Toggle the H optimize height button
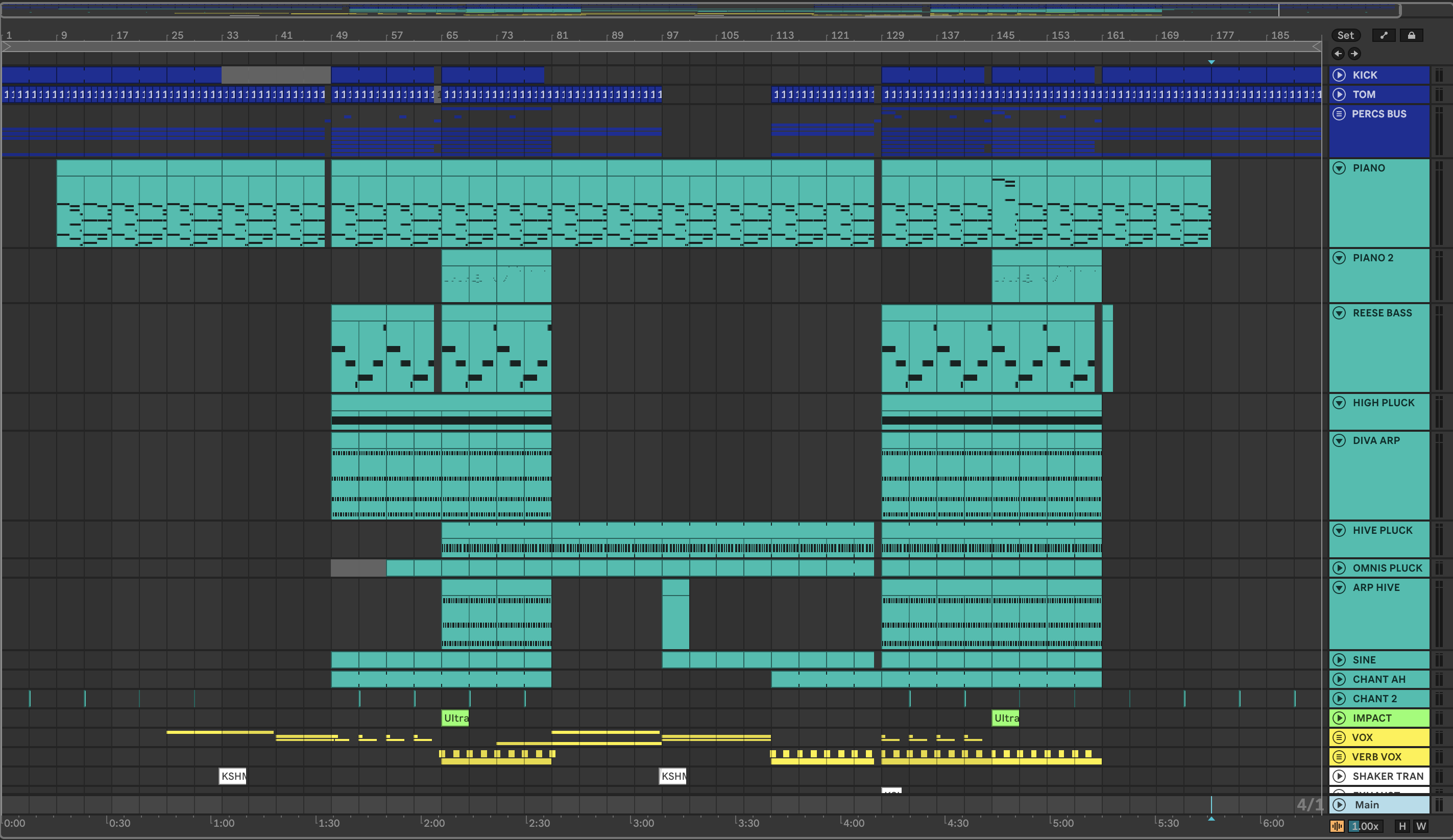 point(1402,826)
